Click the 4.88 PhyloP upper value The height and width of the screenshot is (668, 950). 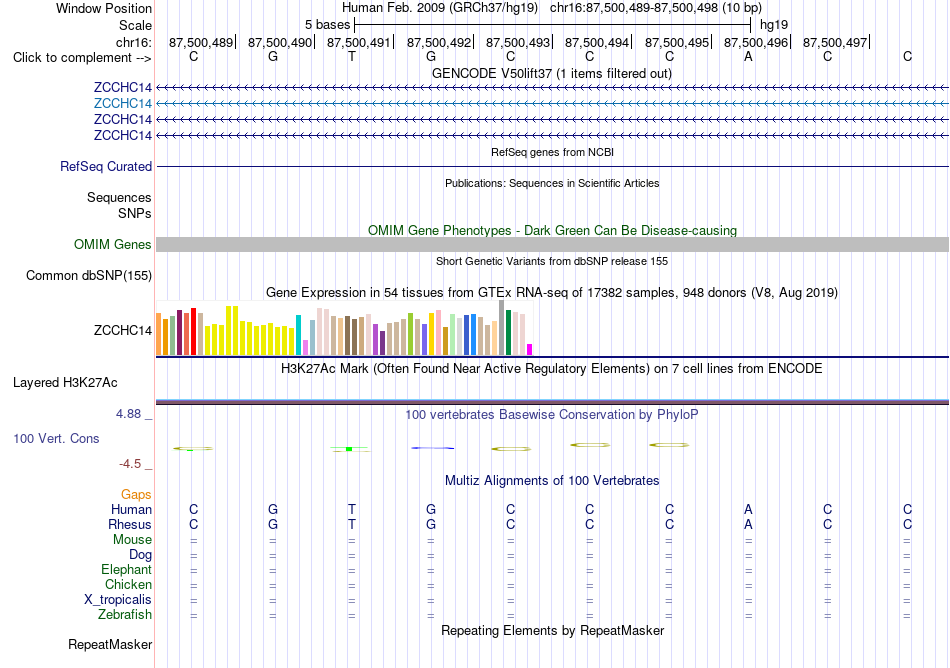[128, 414]
